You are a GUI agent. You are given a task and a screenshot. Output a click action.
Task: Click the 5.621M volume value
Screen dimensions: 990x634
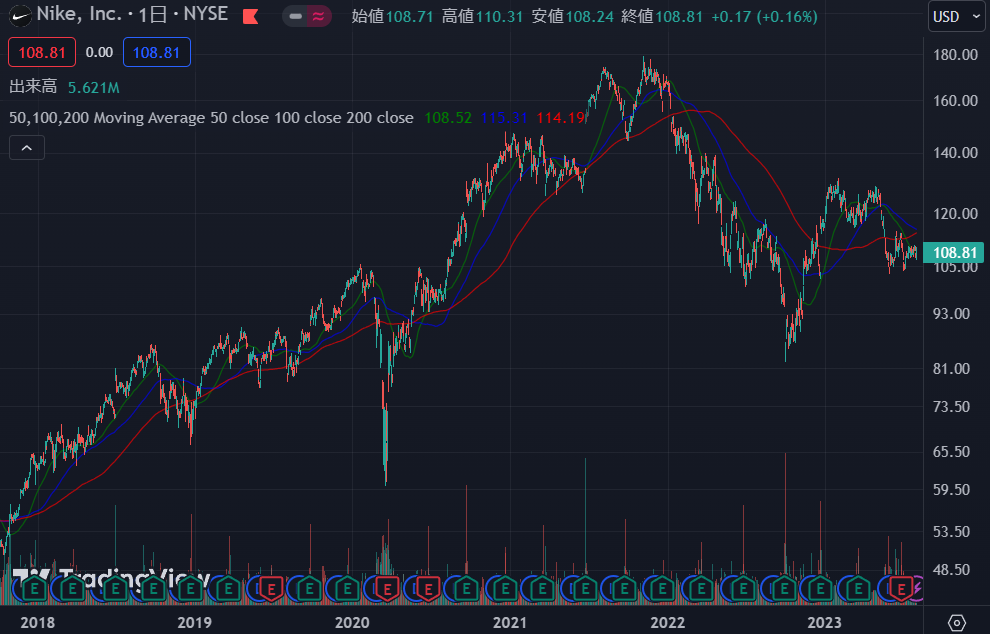[x=93, y=88]
